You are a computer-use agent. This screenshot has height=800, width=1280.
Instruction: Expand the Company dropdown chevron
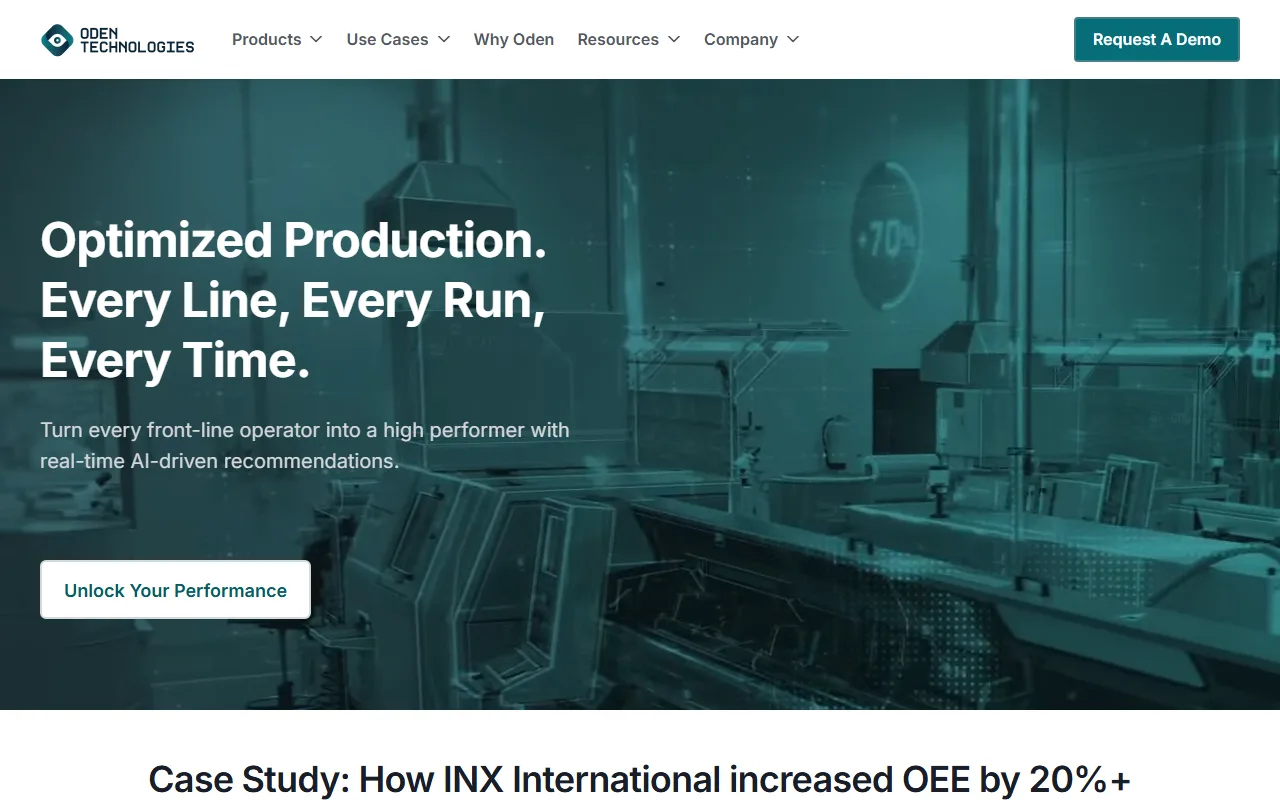793,40
